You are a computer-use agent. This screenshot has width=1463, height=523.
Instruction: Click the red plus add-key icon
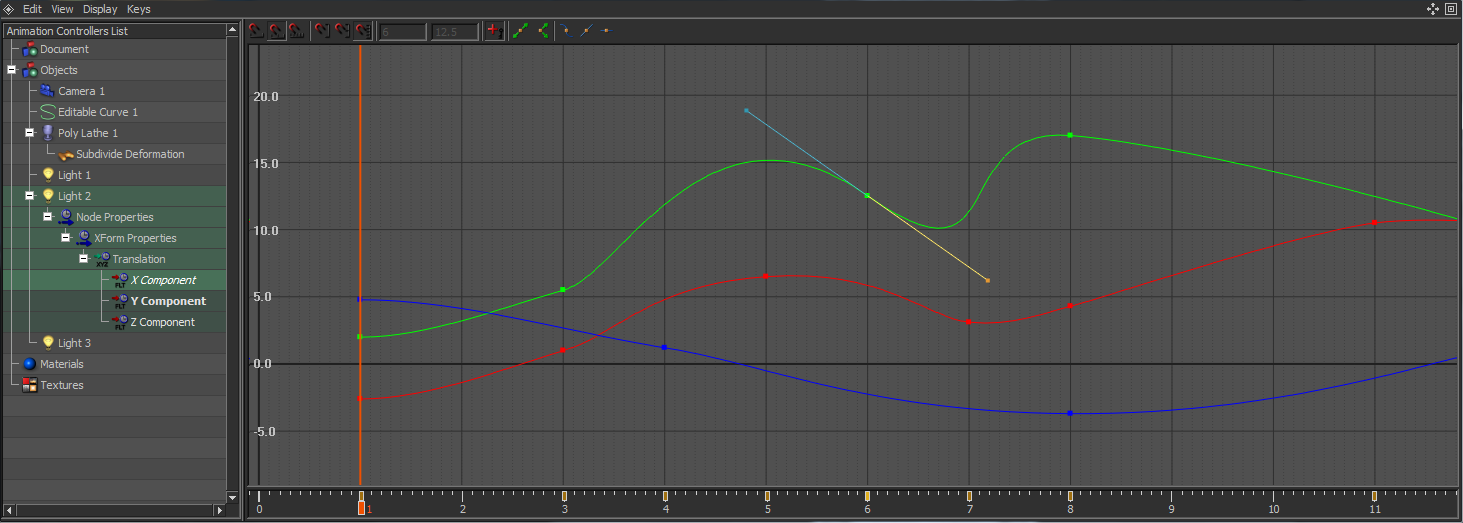pyautogui.click(x=493, y=31)
